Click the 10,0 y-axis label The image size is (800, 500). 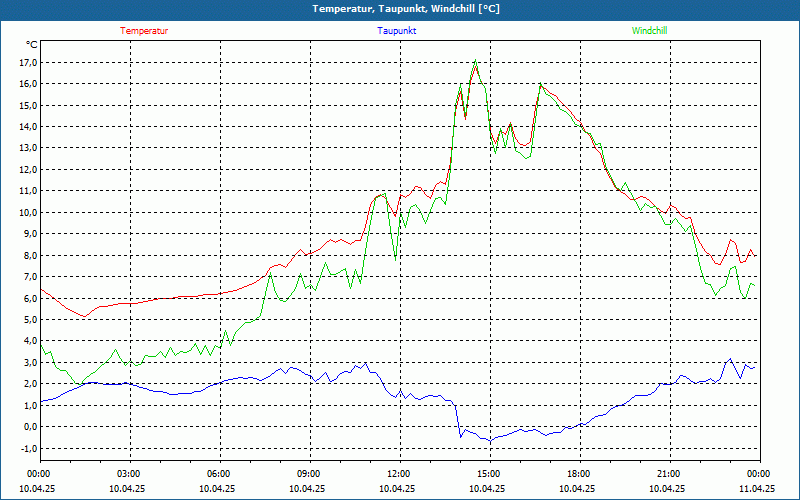tap(28, 212)
